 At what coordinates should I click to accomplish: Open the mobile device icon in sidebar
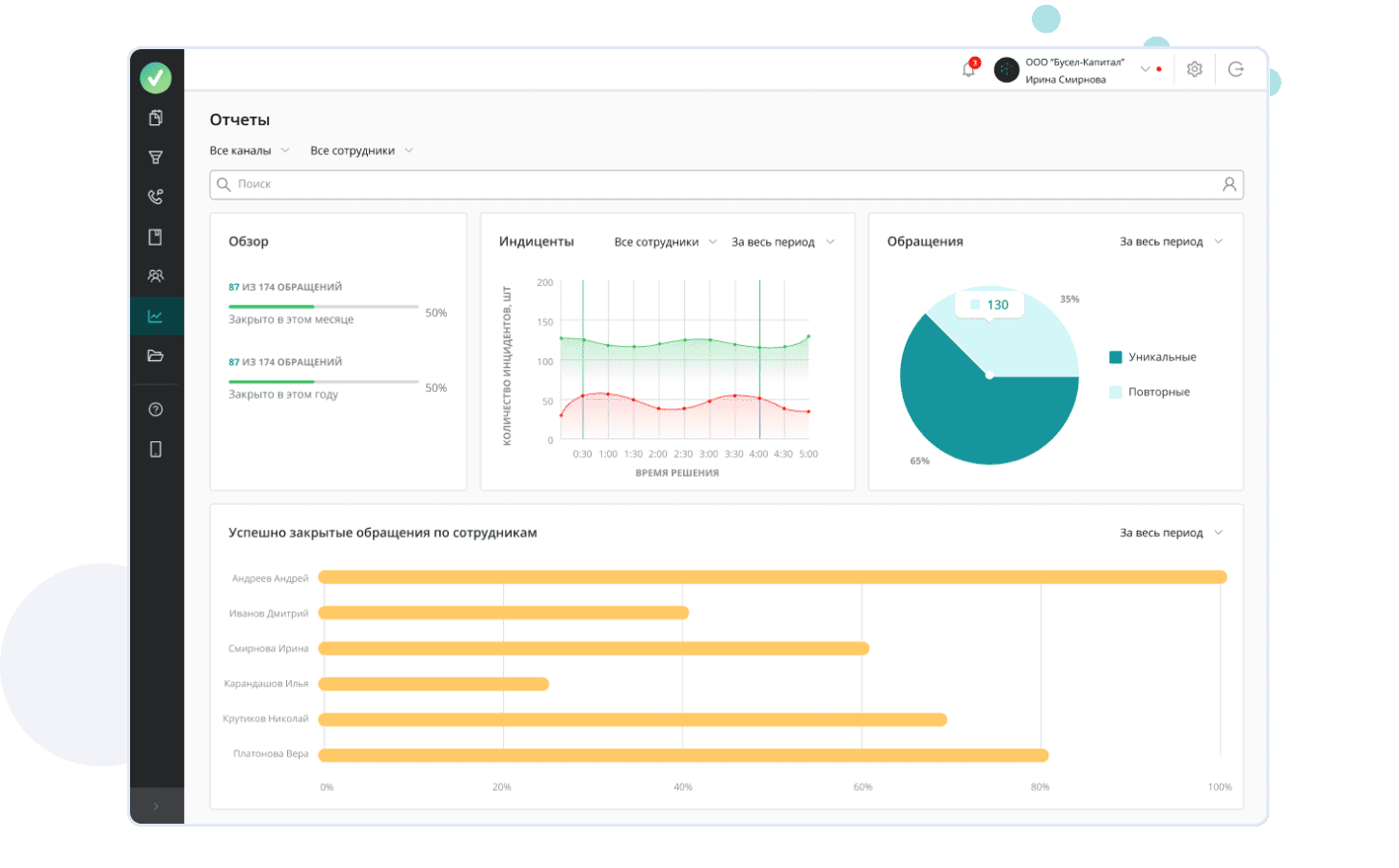155,449
